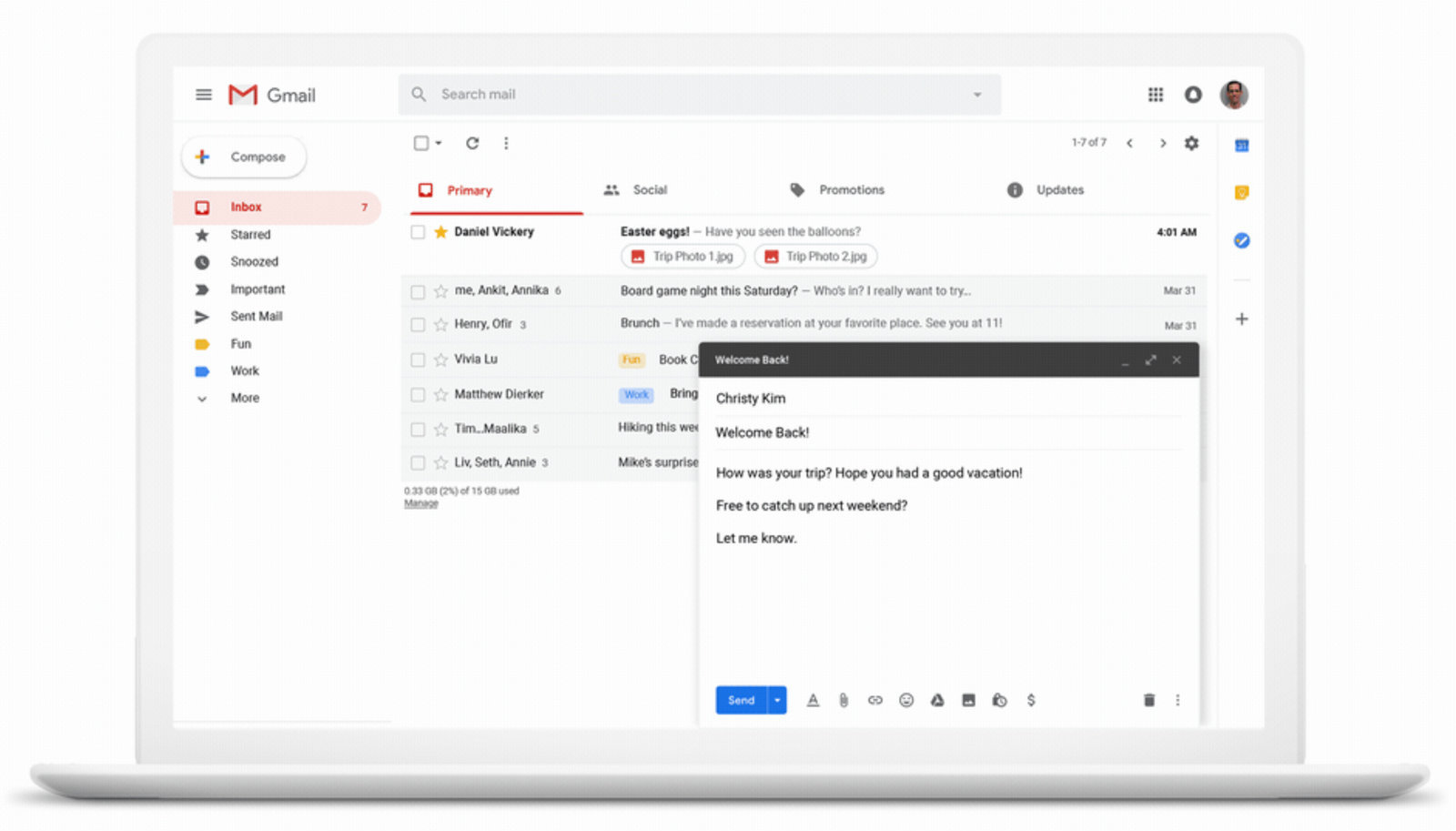Viewport: 1456px width, 831px height.
Task: Insert an emoji into the message
Action: point(906,700)
